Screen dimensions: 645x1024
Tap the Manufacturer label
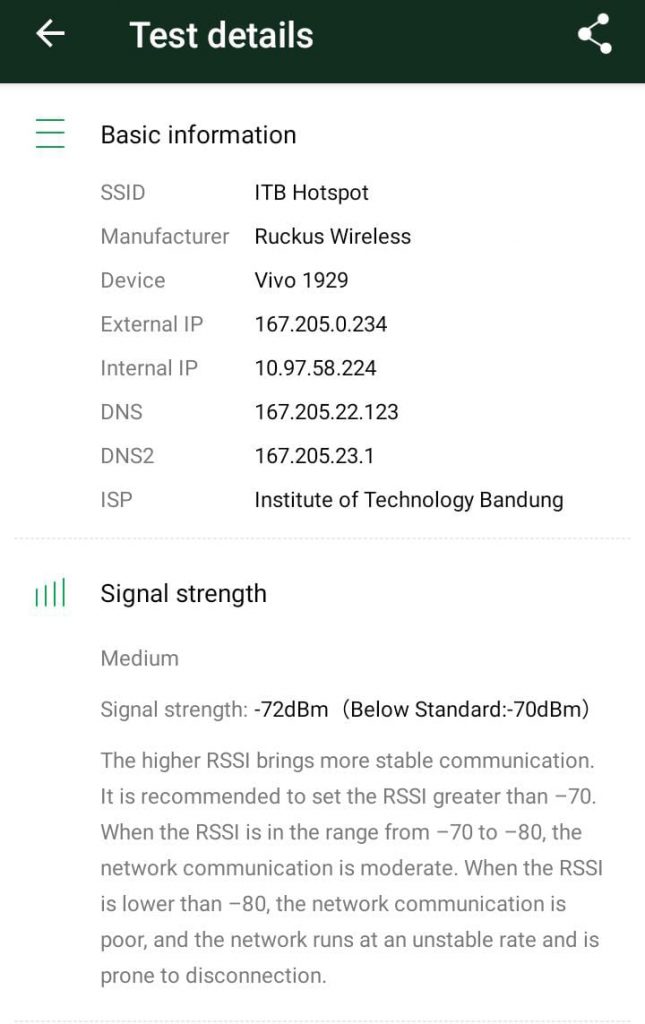click(x=164, y=236)
